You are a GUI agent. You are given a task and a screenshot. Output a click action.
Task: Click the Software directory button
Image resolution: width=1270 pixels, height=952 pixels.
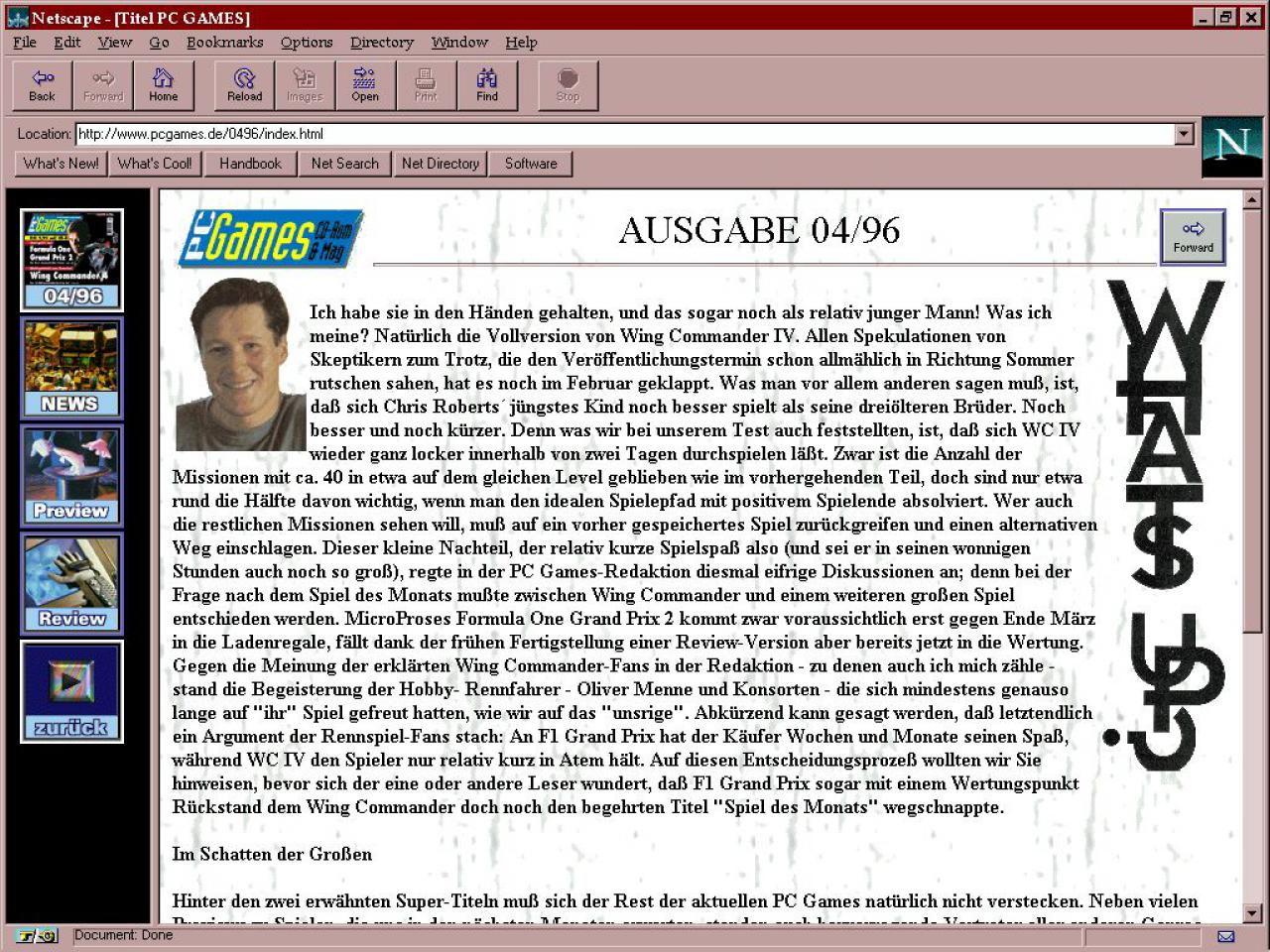click(x=531, y=164)
